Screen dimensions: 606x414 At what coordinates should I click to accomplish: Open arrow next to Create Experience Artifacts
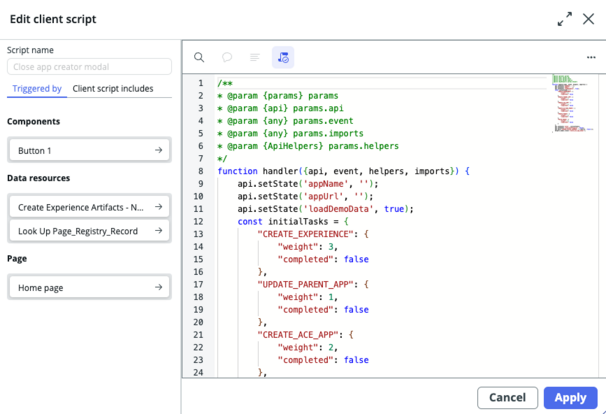(x=158, y=207)
